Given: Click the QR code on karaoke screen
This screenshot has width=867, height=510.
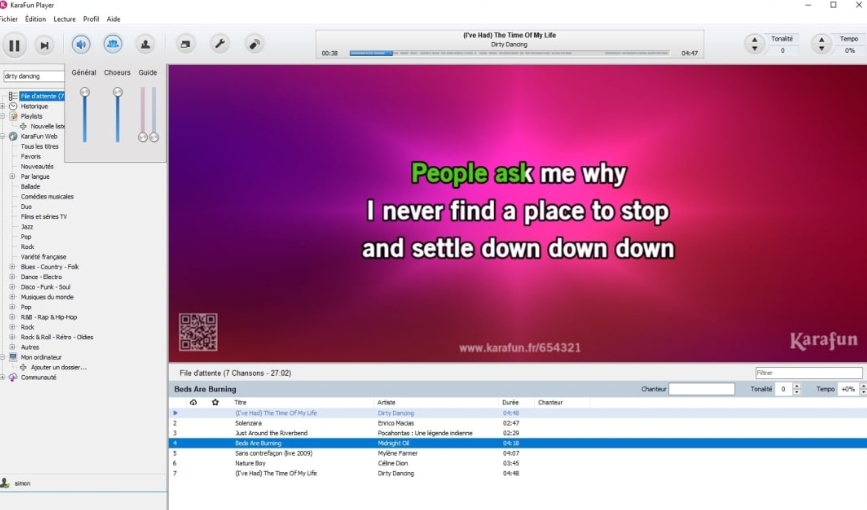Looking at the screenshot, I should [x=198, y=332].
